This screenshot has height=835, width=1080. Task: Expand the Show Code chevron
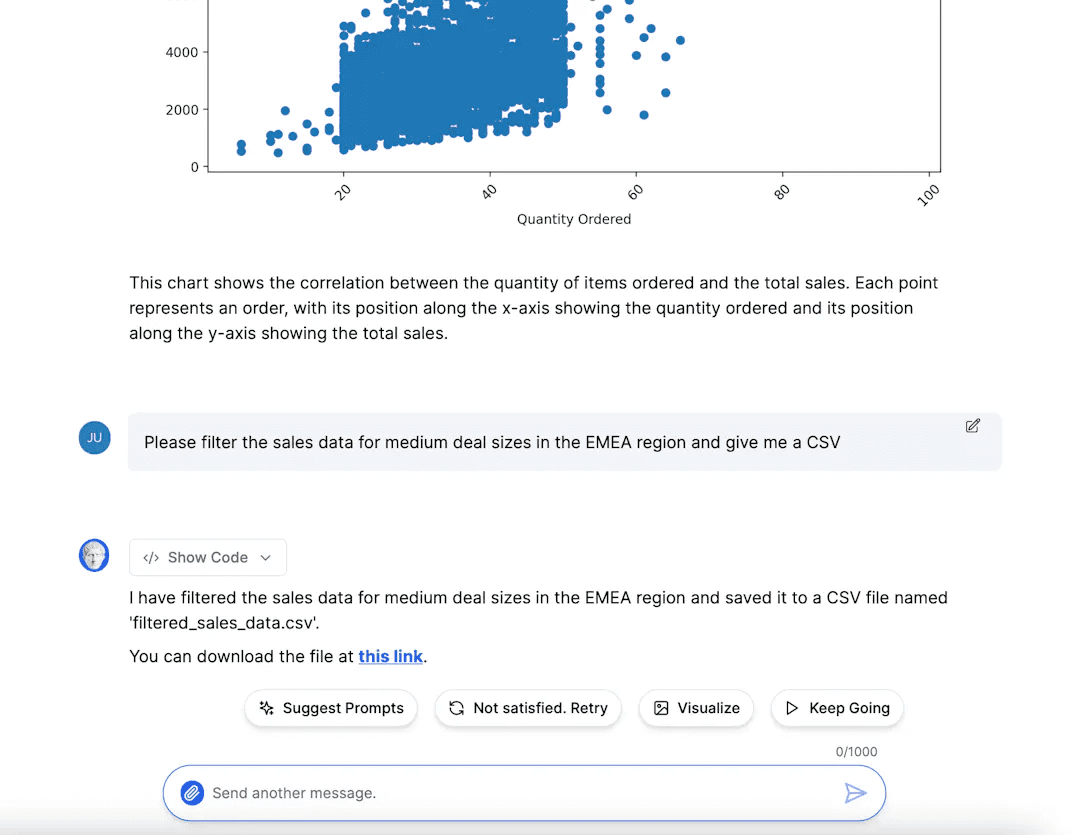click(x=266, y=558)
